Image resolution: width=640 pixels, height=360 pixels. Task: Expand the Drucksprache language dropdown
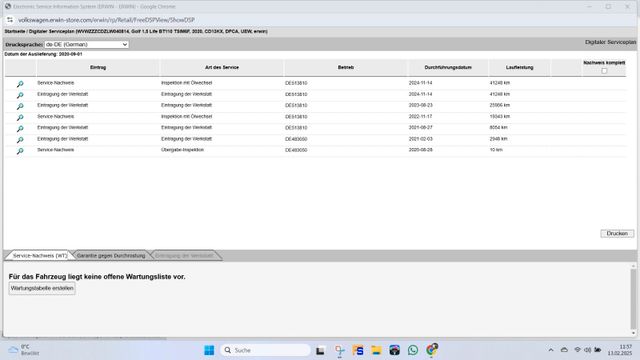87,44
